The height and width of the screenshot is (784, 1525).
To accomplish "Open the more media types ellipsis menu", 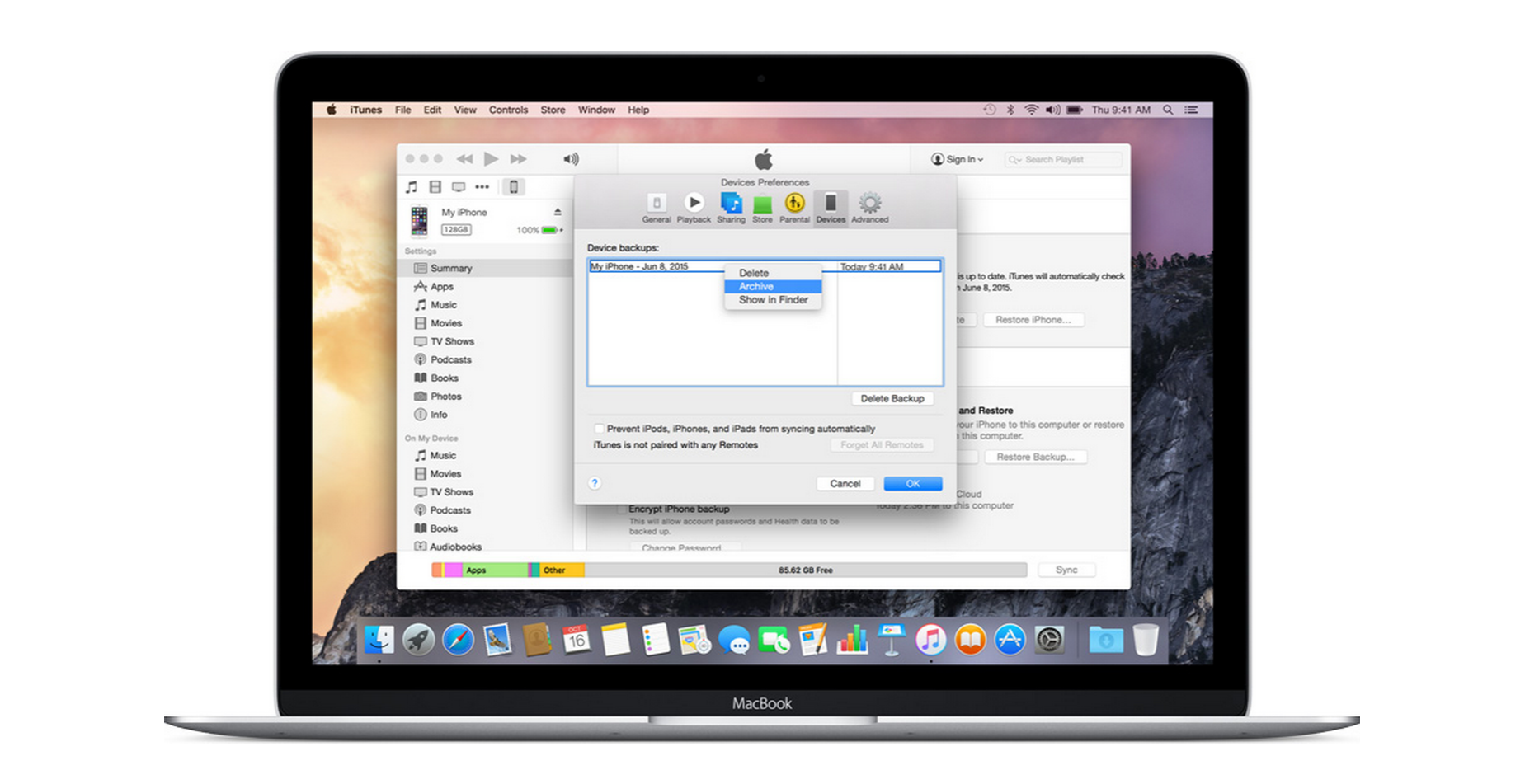I will click(x=482, y=187).
